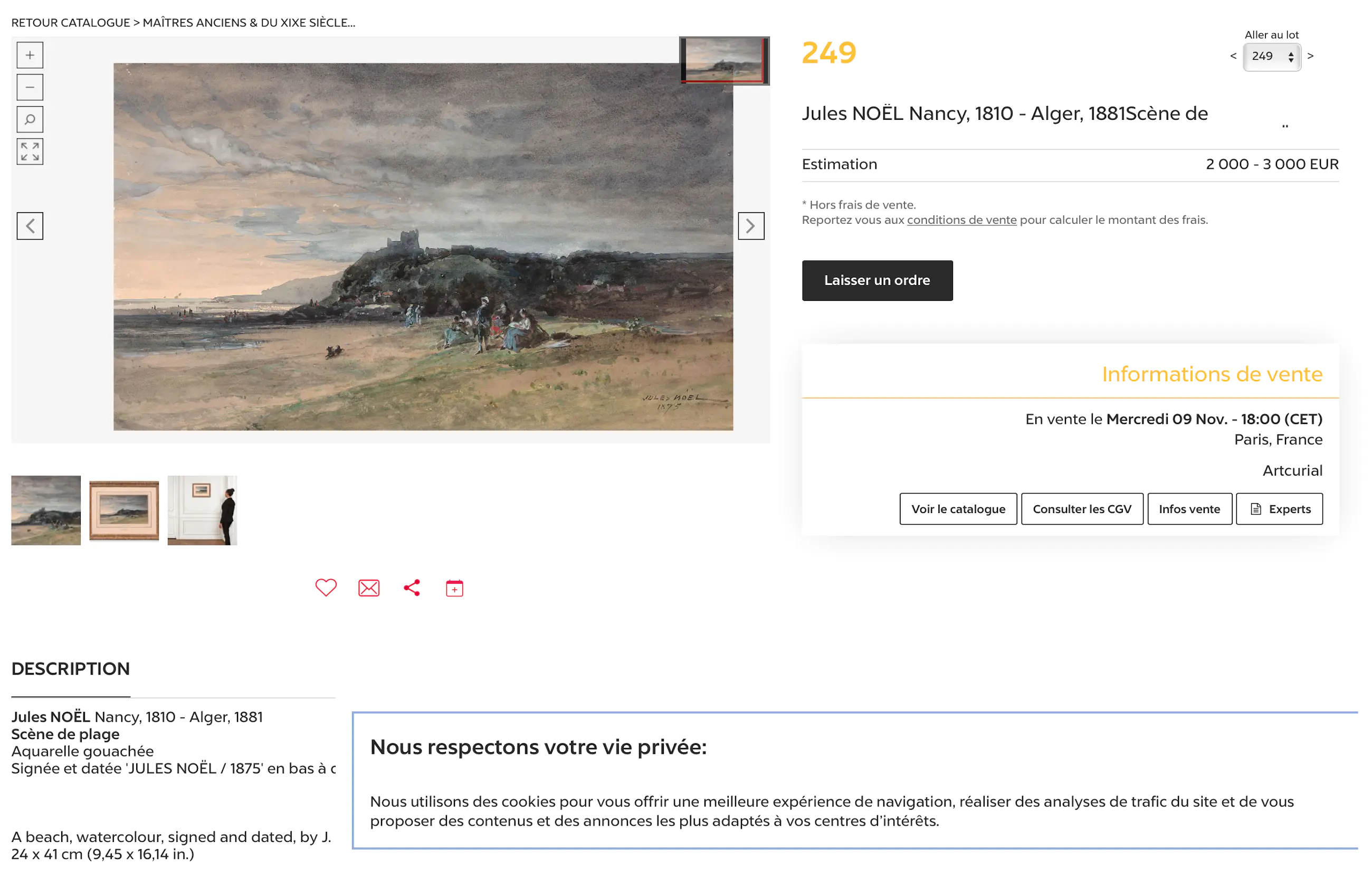Open fullscreen view of the painting
Viewport: 1372px width, 871px height.
click(x=30, y=152)
